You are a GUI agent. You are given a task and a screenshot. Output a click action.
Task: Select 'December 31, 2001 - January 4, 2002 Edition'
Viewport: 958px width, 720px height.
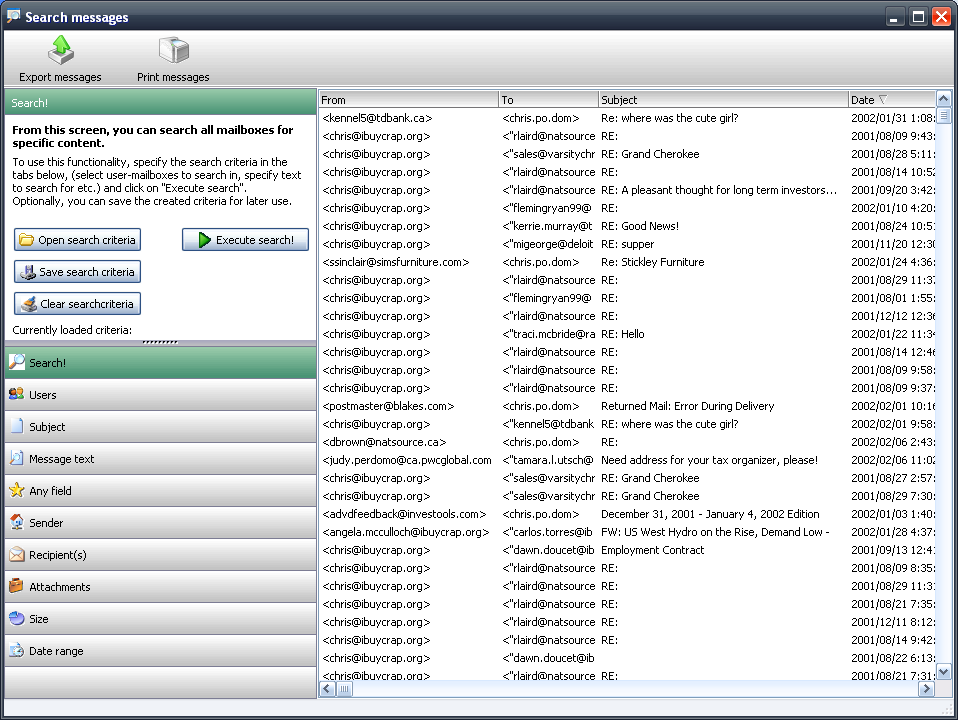pos(627,514)
